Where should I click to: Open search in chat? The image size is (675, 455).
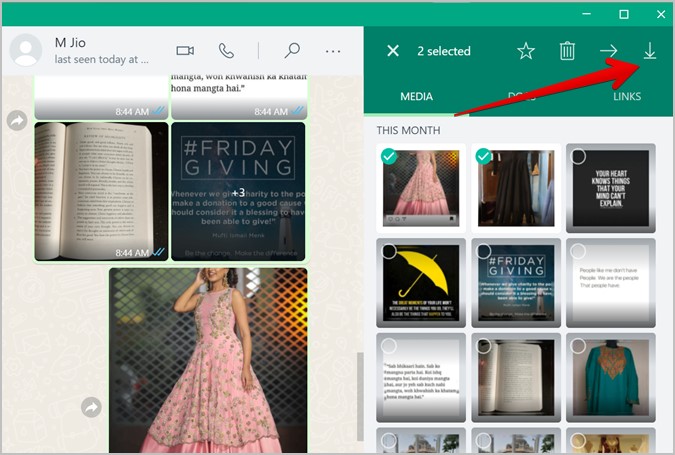(x=292, y=51)
